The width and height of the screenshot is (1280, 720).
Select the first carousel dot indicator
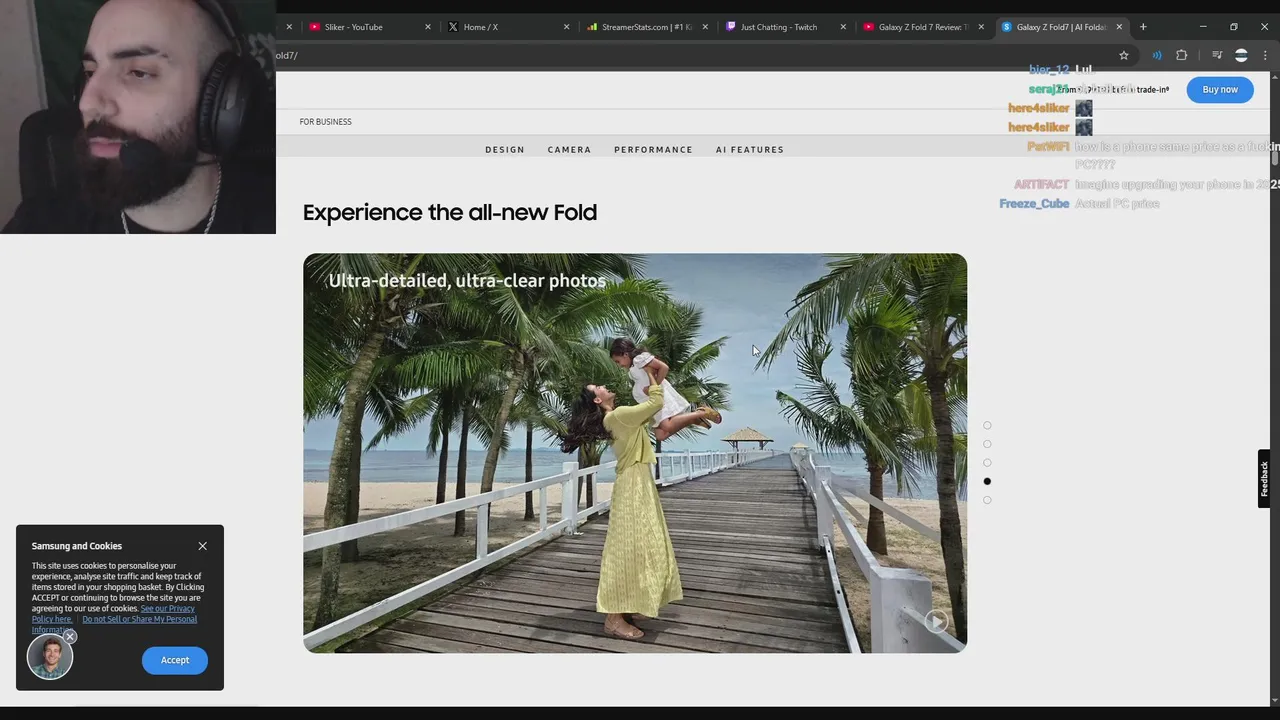[x=987, y=425]
